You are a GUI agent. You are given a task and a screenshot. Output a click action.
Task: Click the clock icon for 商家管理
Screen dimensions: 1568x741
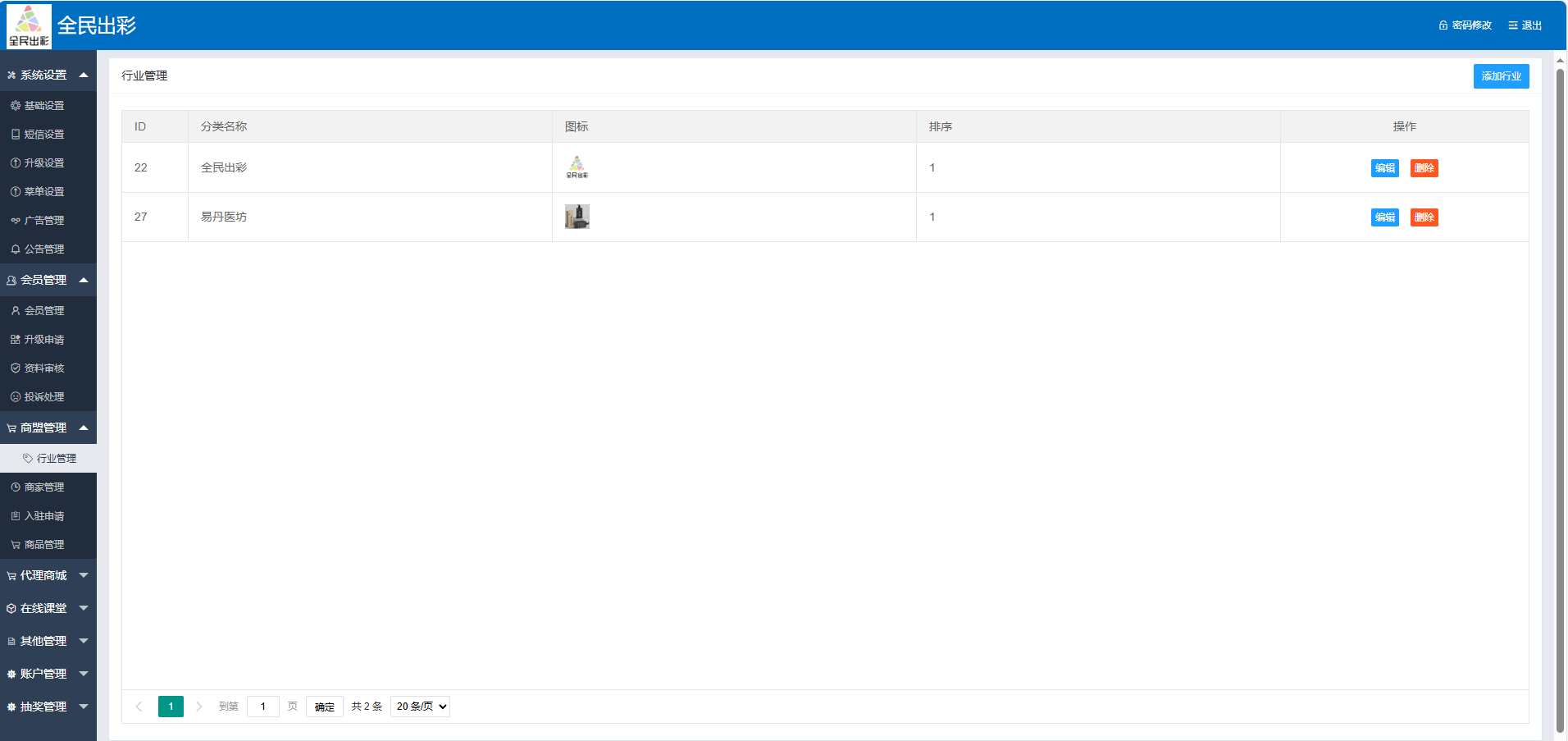click(16, 487)
